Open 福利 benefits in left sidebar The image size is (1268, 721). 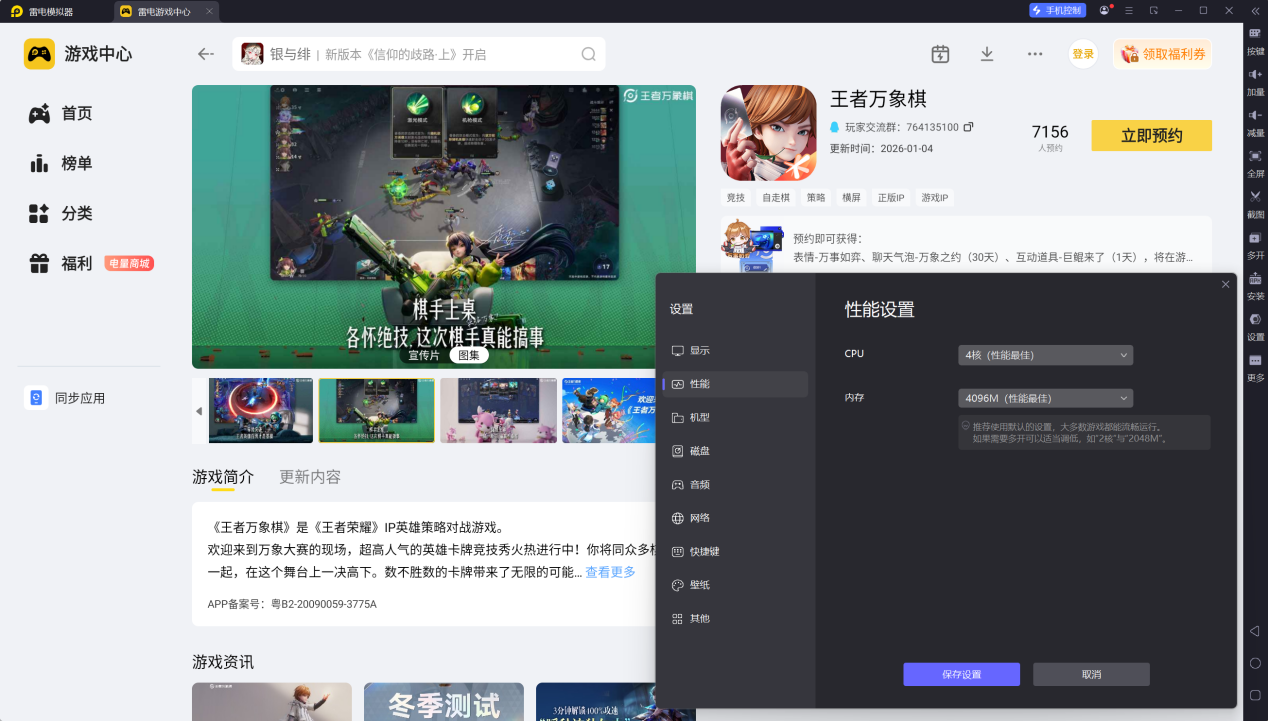click(61, 264)
